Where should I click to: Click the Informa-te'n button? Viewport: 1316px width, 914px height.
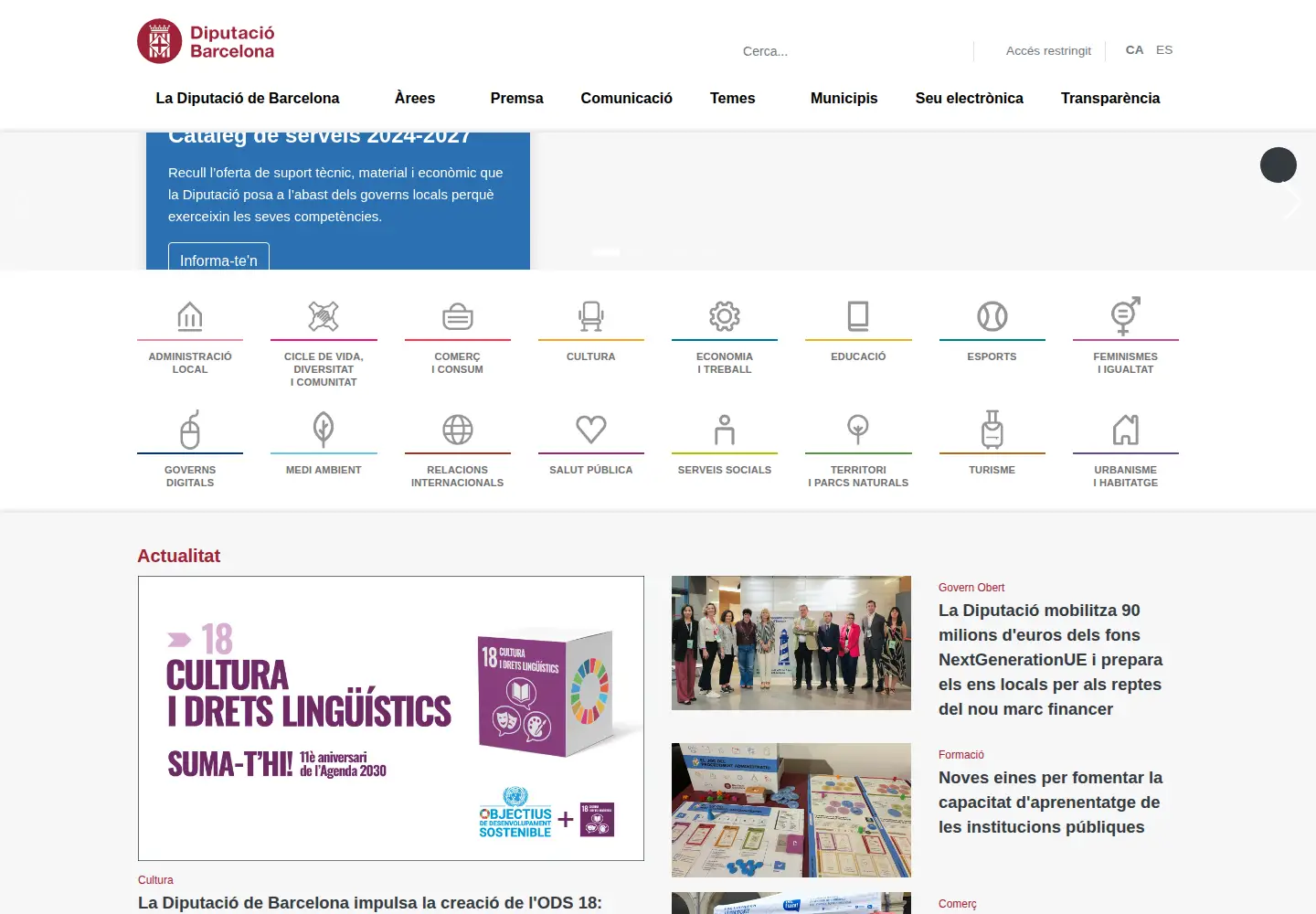click(218, 257)
